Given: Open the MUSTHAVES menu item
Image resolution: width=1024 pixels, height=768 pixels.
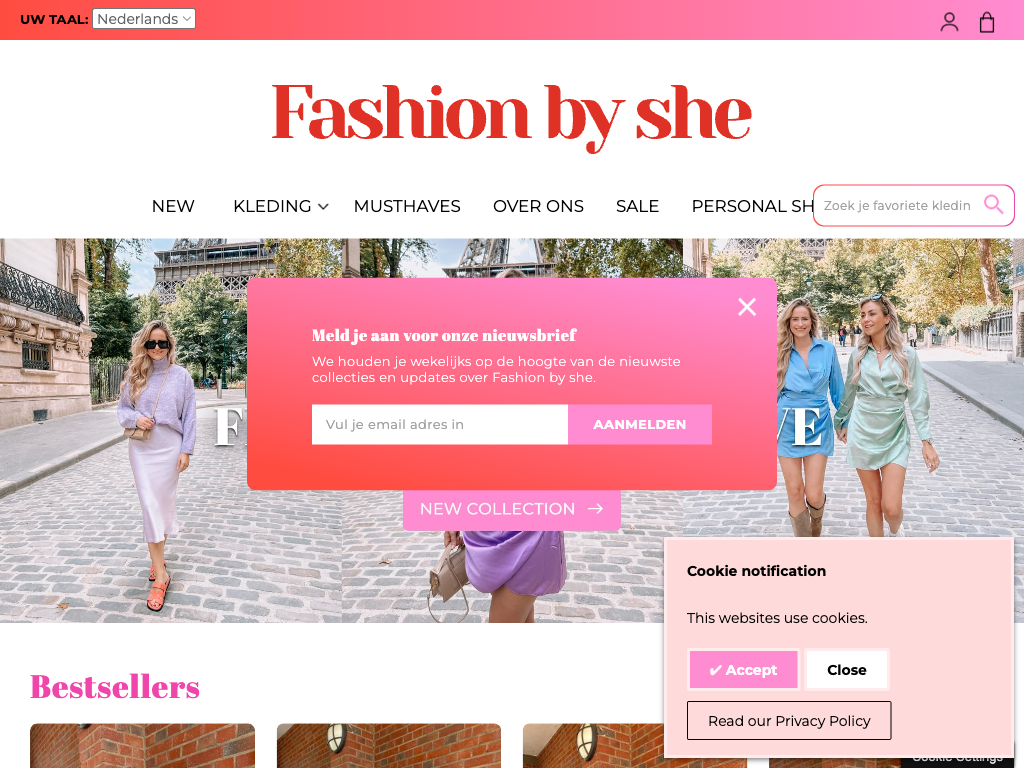Looking at the screenshot, I should [407, 206].
